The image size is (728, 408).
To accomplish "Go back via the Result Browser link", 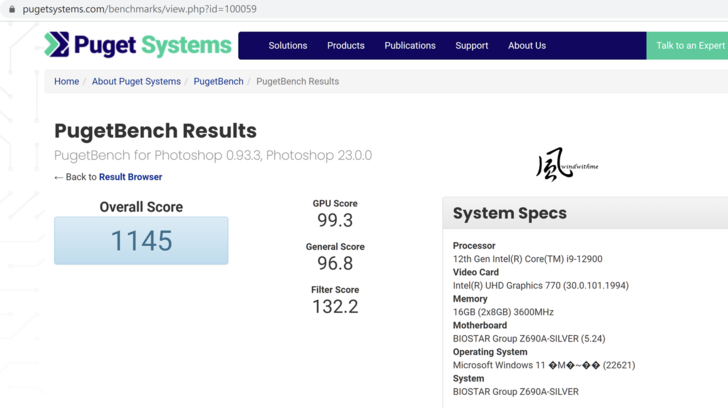I will coord(130,177).
